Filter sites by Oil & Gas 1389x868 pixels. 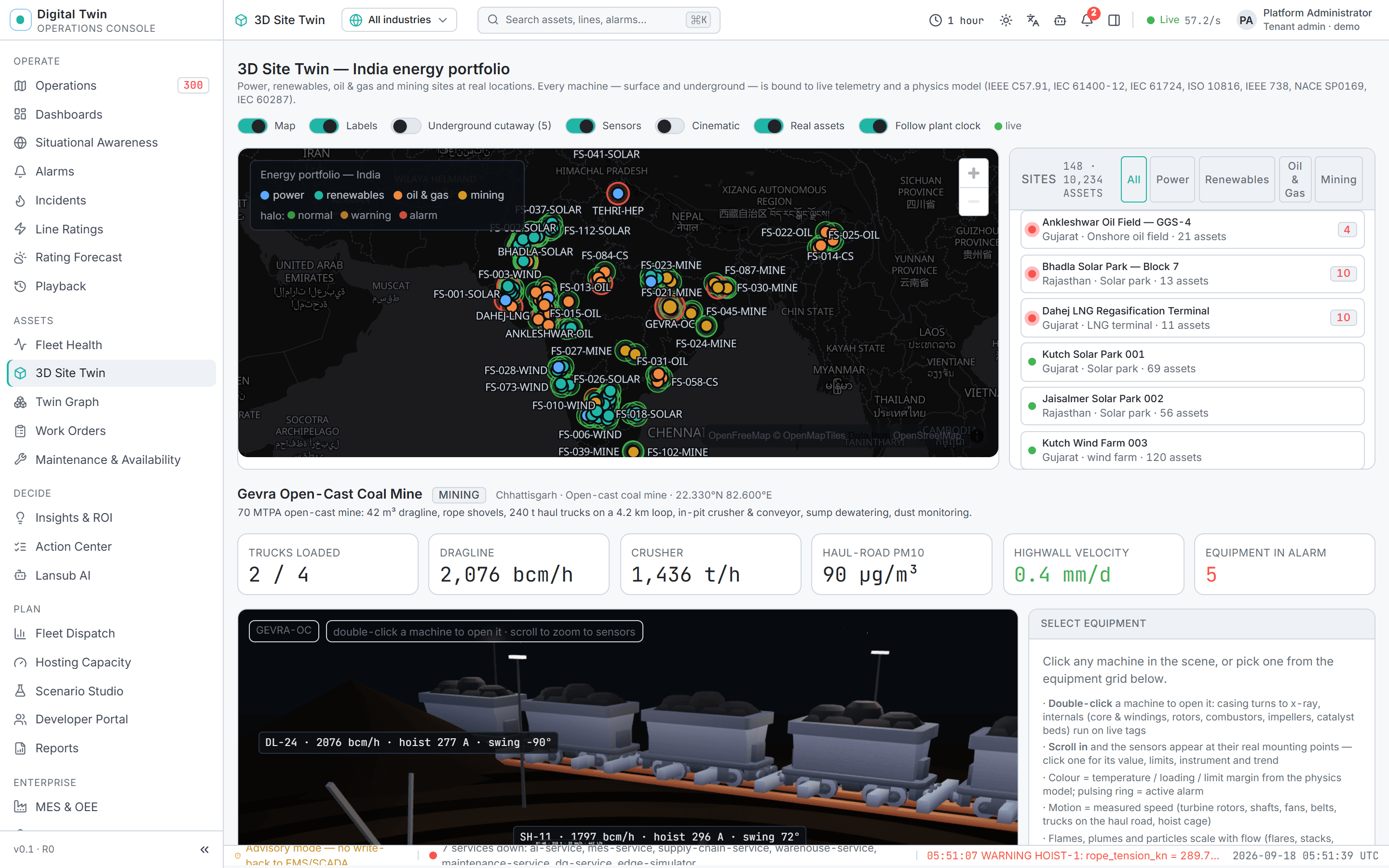tap(1294, 179)
